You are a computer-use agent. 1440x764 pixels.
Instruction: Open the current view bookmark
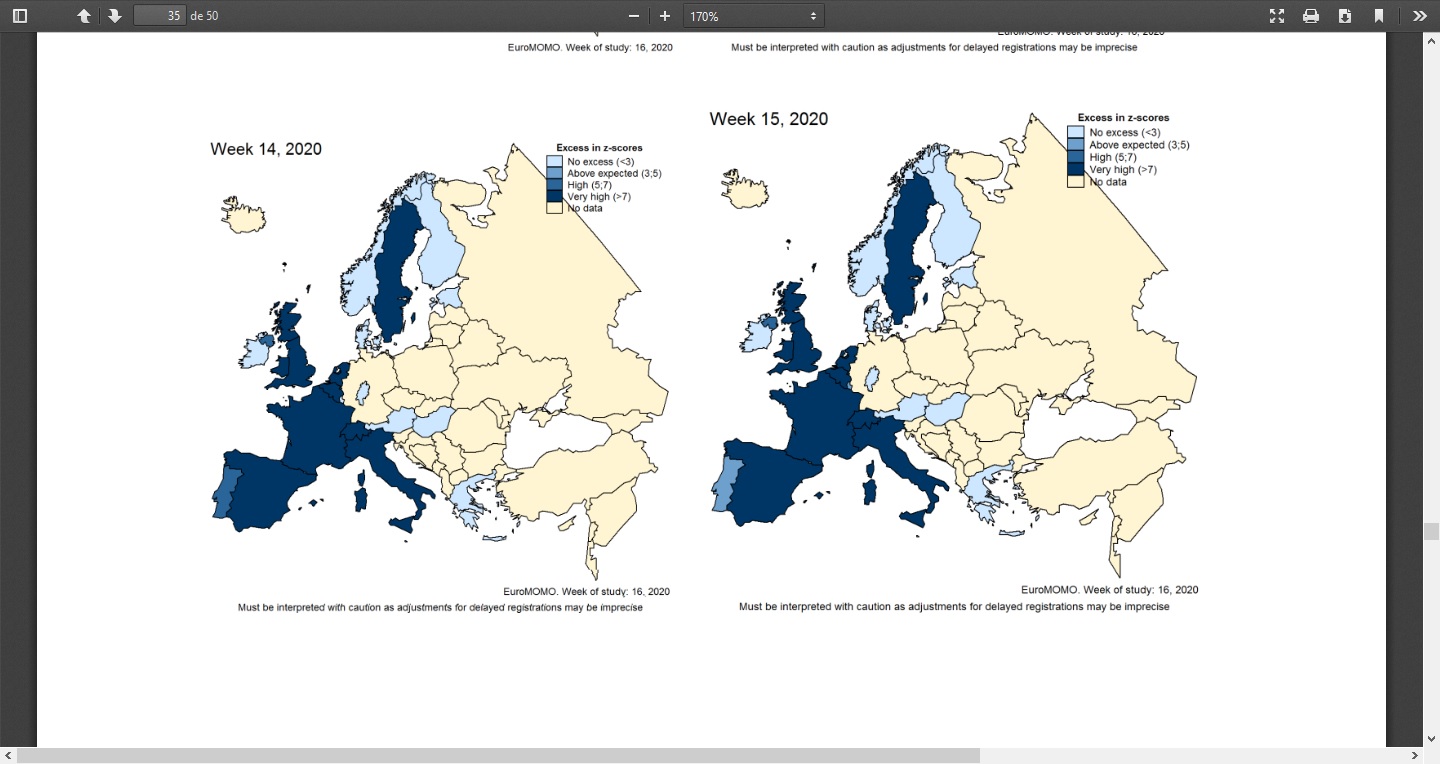(1379, 16)
